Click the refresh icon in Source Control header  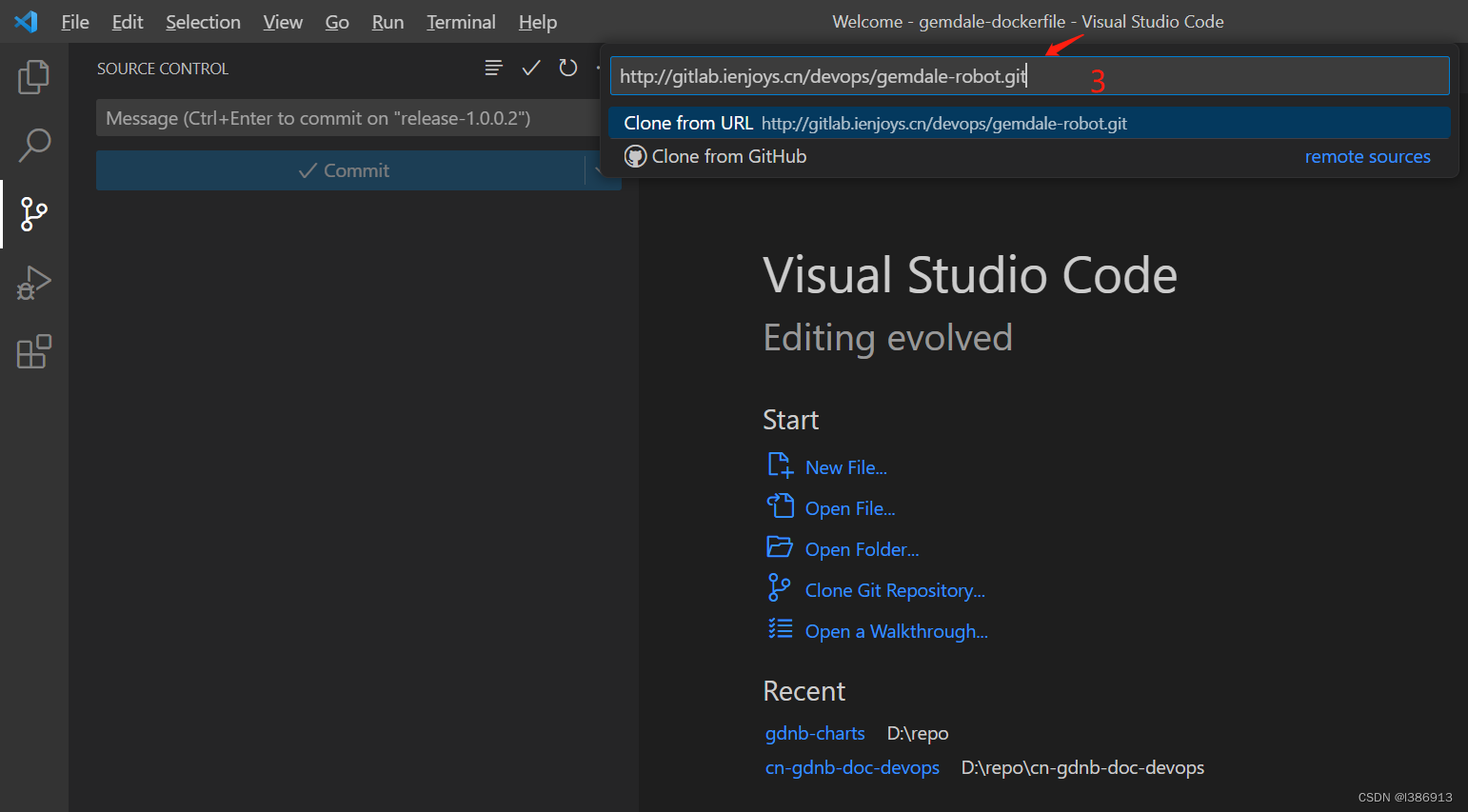(x=568, y=68)
